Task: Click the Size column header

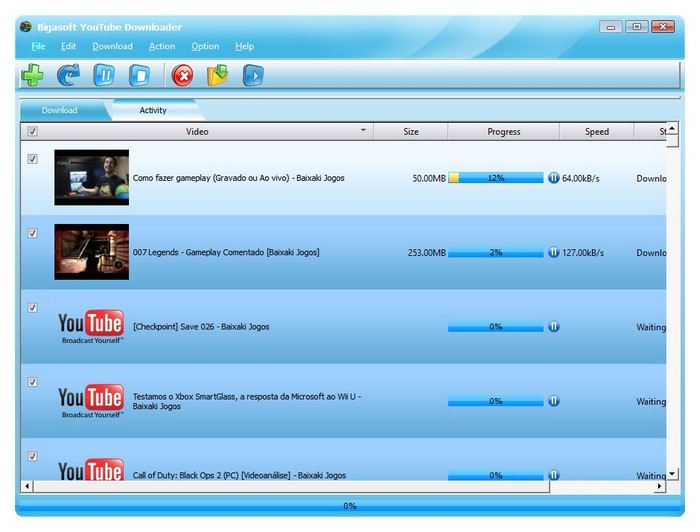Action: (411, 132)
